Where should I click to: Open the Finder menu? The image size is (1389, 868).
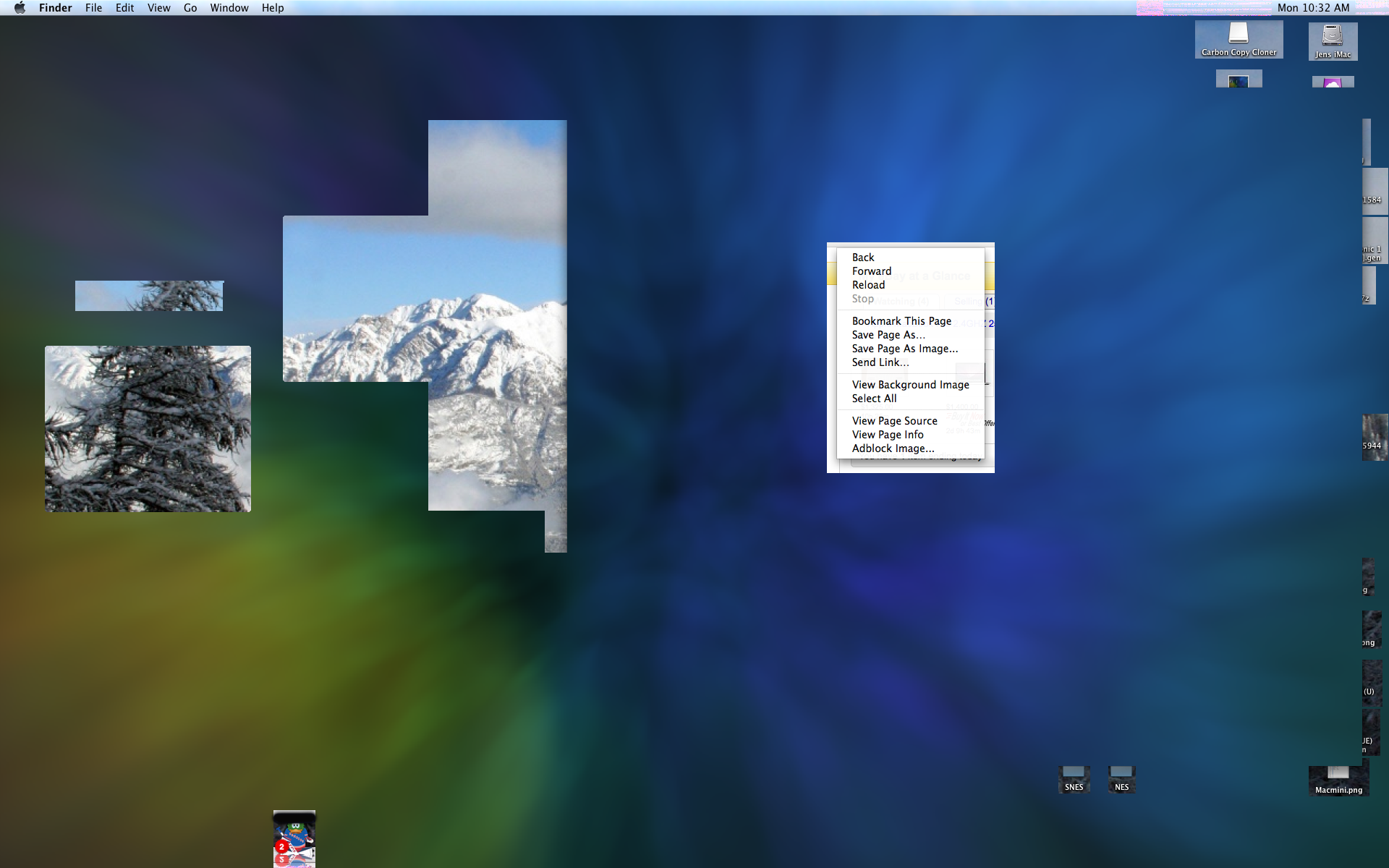pos(55,8)
